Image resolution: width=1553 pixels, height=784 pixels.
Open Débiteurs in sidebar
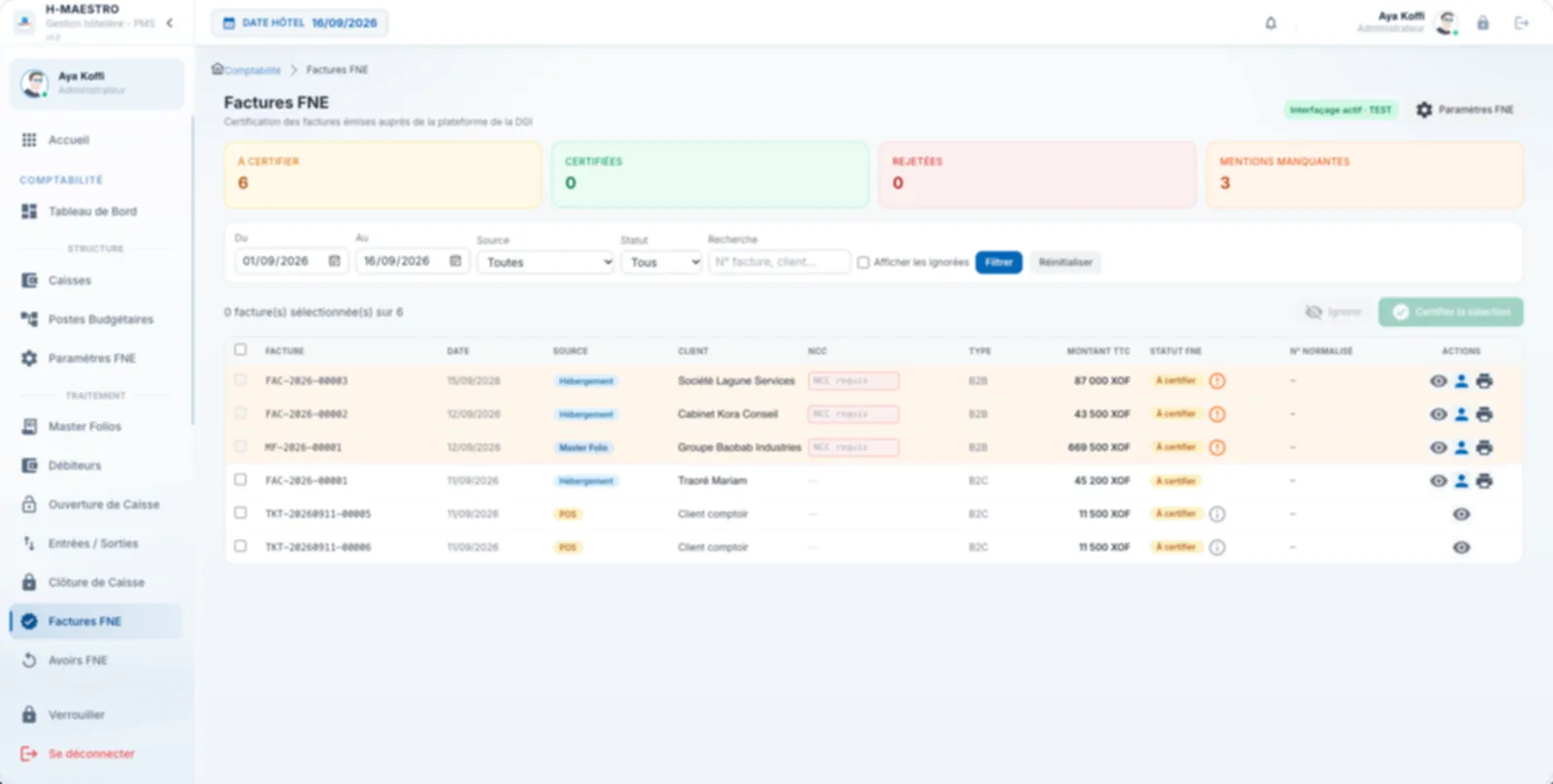(x=97, y=466)
